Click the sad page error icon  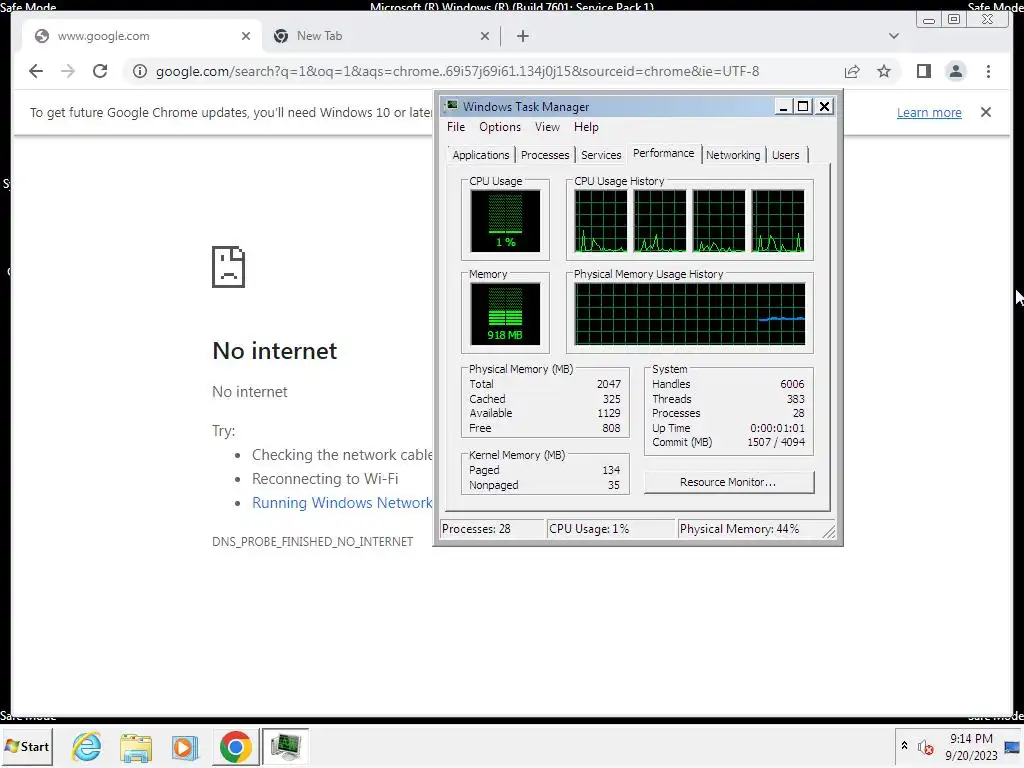pyautogui.click(x=229, y=267)
